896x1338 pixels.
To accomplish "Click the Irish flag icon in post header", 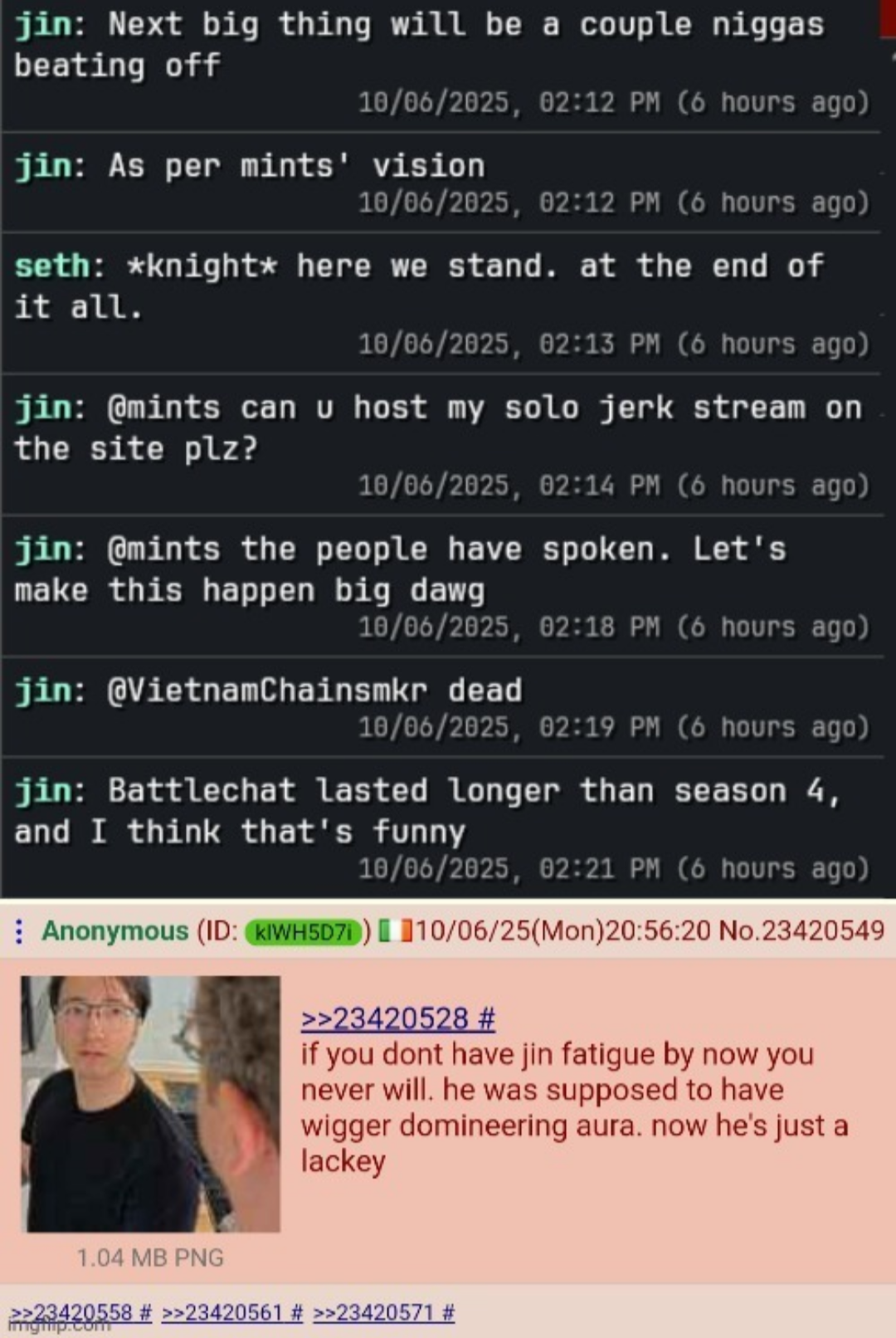I will pos(396,930).
